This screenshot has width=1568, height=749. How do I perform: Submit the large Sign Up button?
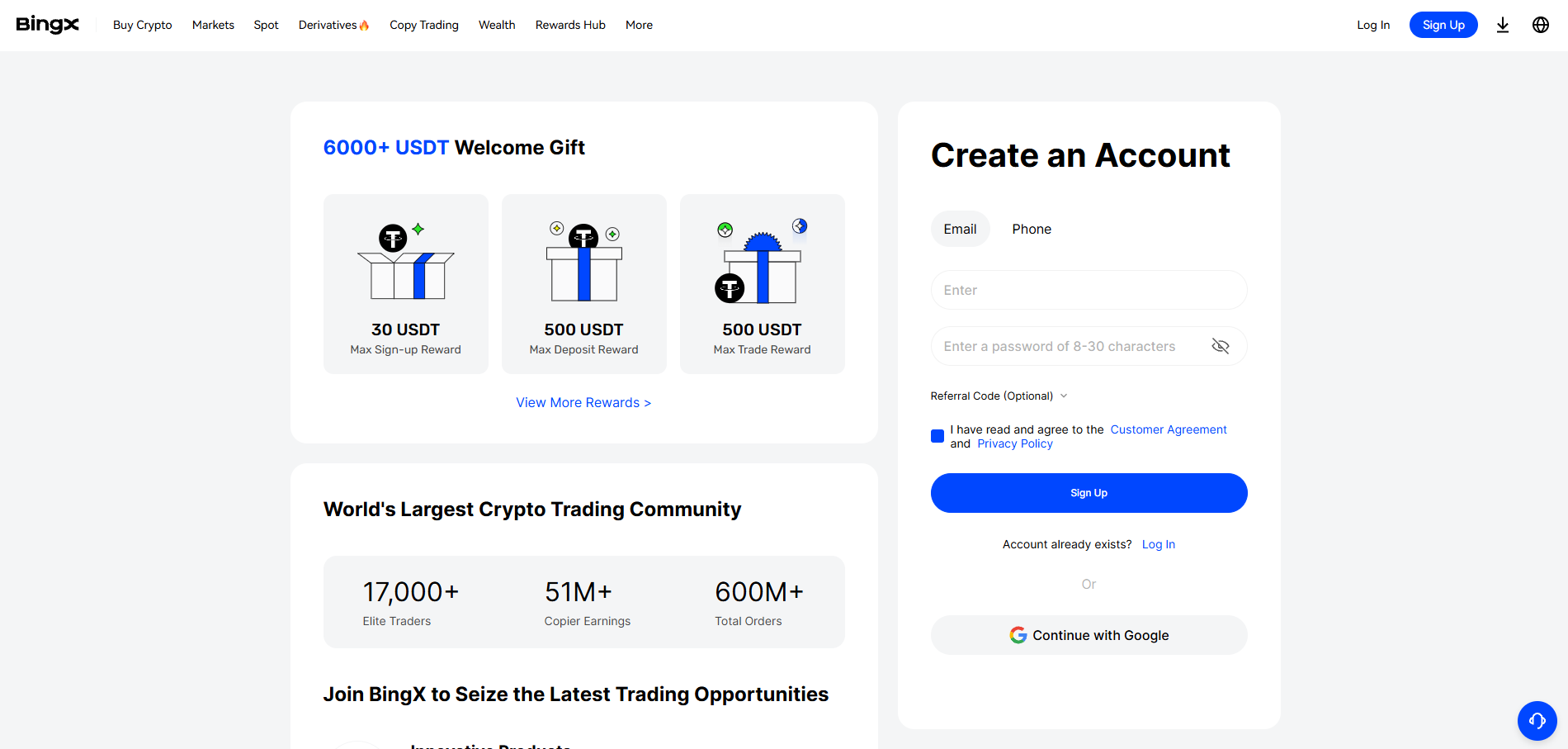coord(1089,493)
